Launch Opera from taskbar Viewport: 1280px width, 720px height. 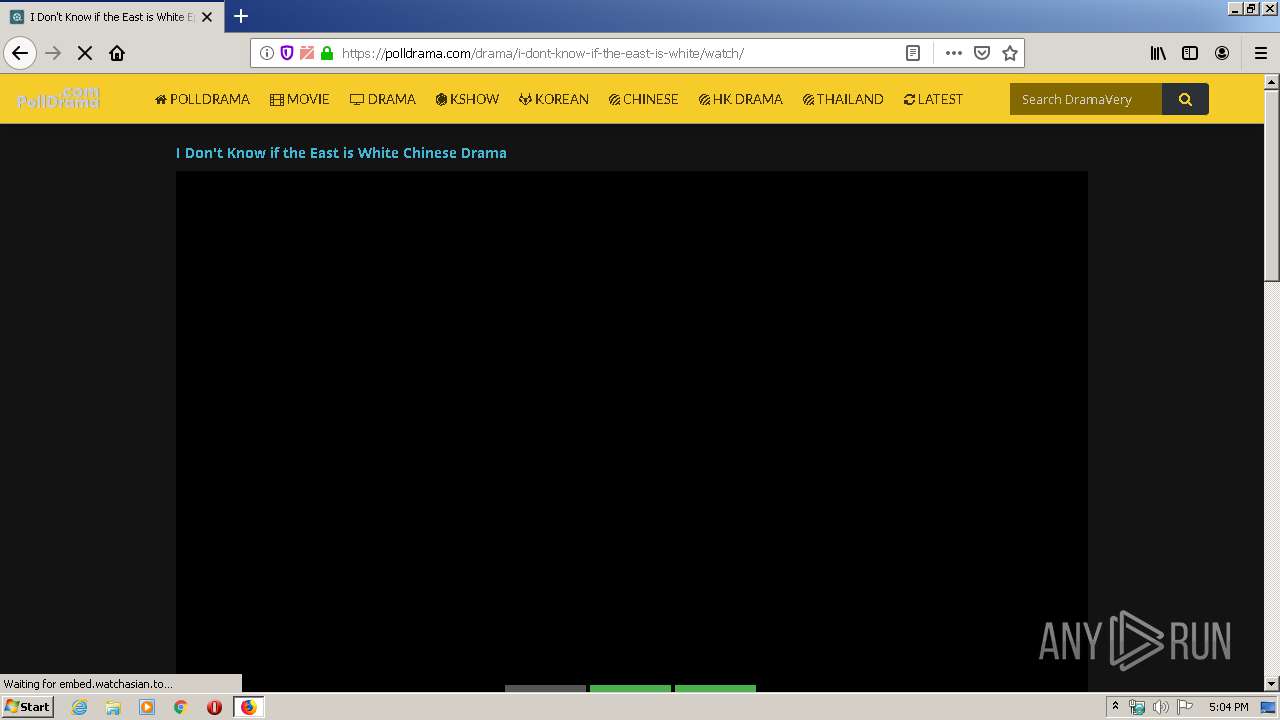[214, 707]
